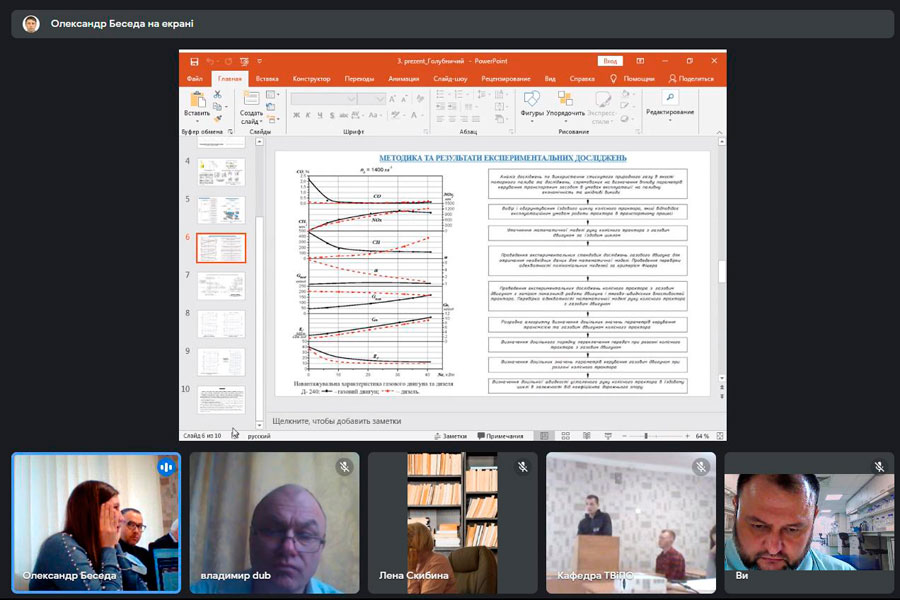
Task: Open the Справка ribbon tab
Action: point(582,79)
